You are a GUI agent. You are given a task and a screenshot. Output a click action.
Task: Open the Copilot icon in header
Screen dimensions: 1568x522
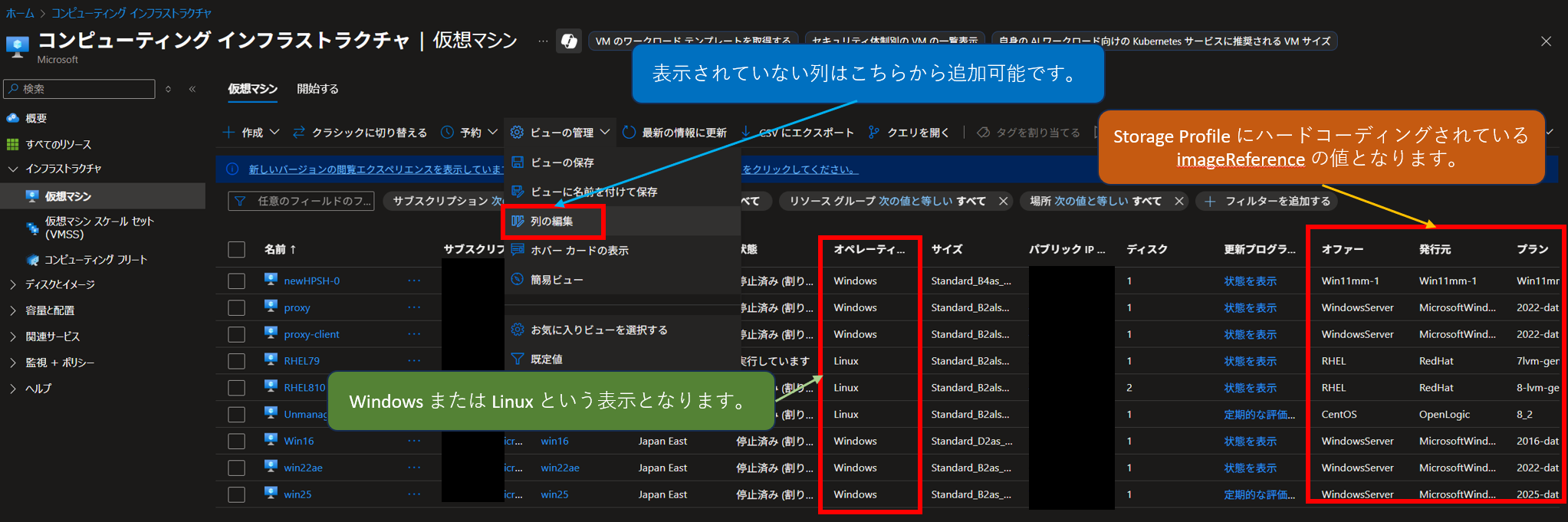tap(569, 41)
